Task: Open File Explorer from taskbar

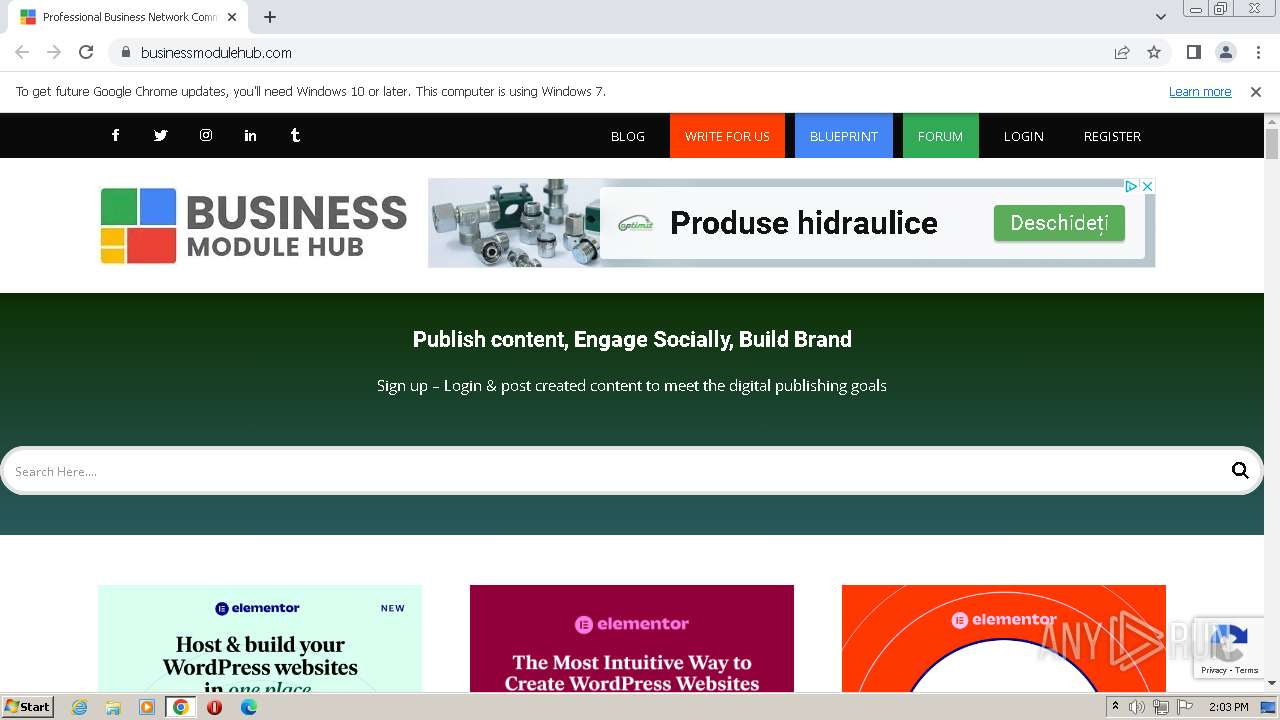Action: pos(113,707)
